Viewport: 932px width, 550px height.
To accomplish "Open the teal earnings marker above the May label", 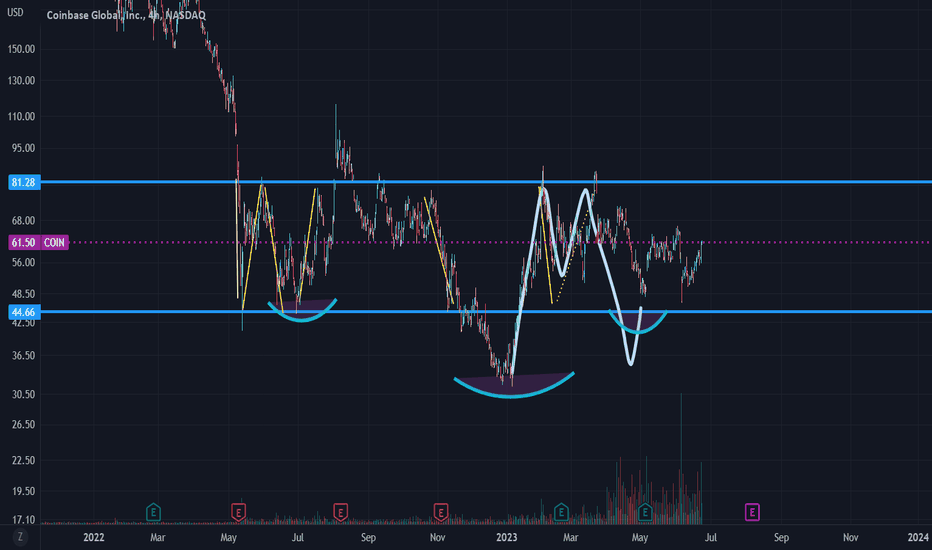I will click(646, 512).
